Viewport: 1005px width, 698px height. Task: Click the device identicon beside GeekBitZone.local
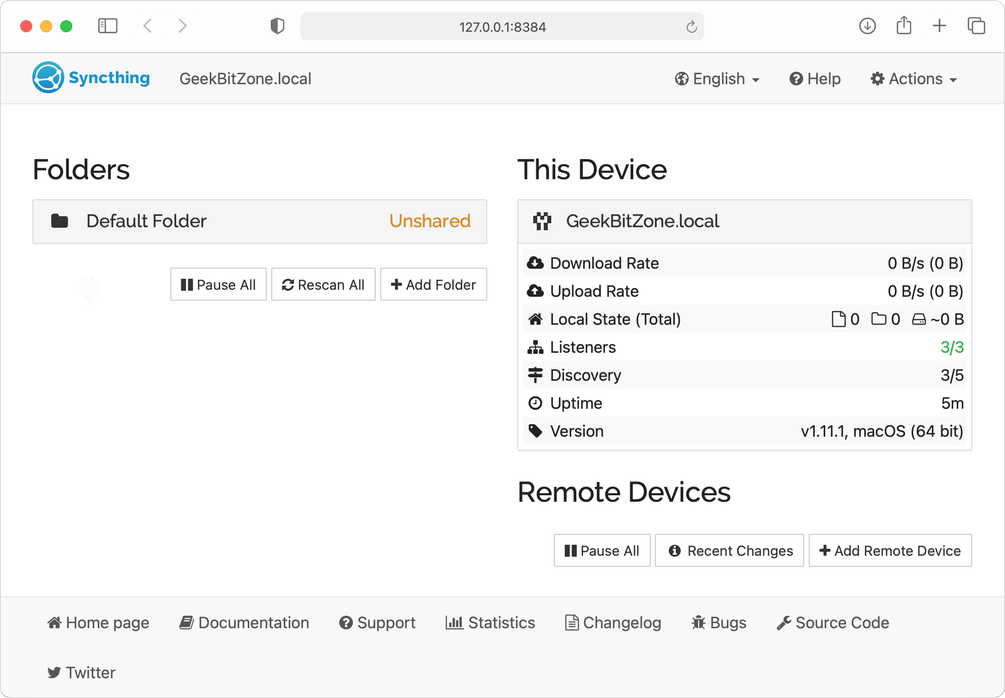point(542,221)
